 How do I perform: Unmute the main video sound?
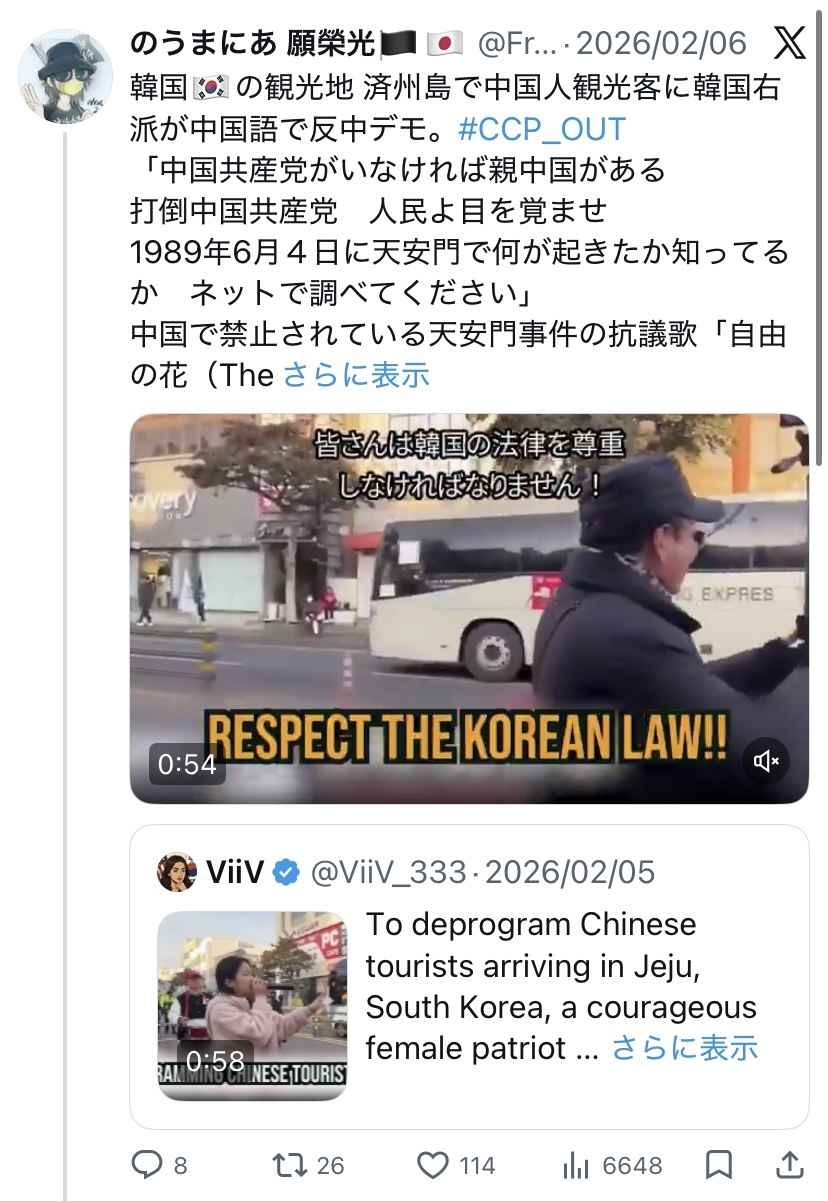pos(767,762)
